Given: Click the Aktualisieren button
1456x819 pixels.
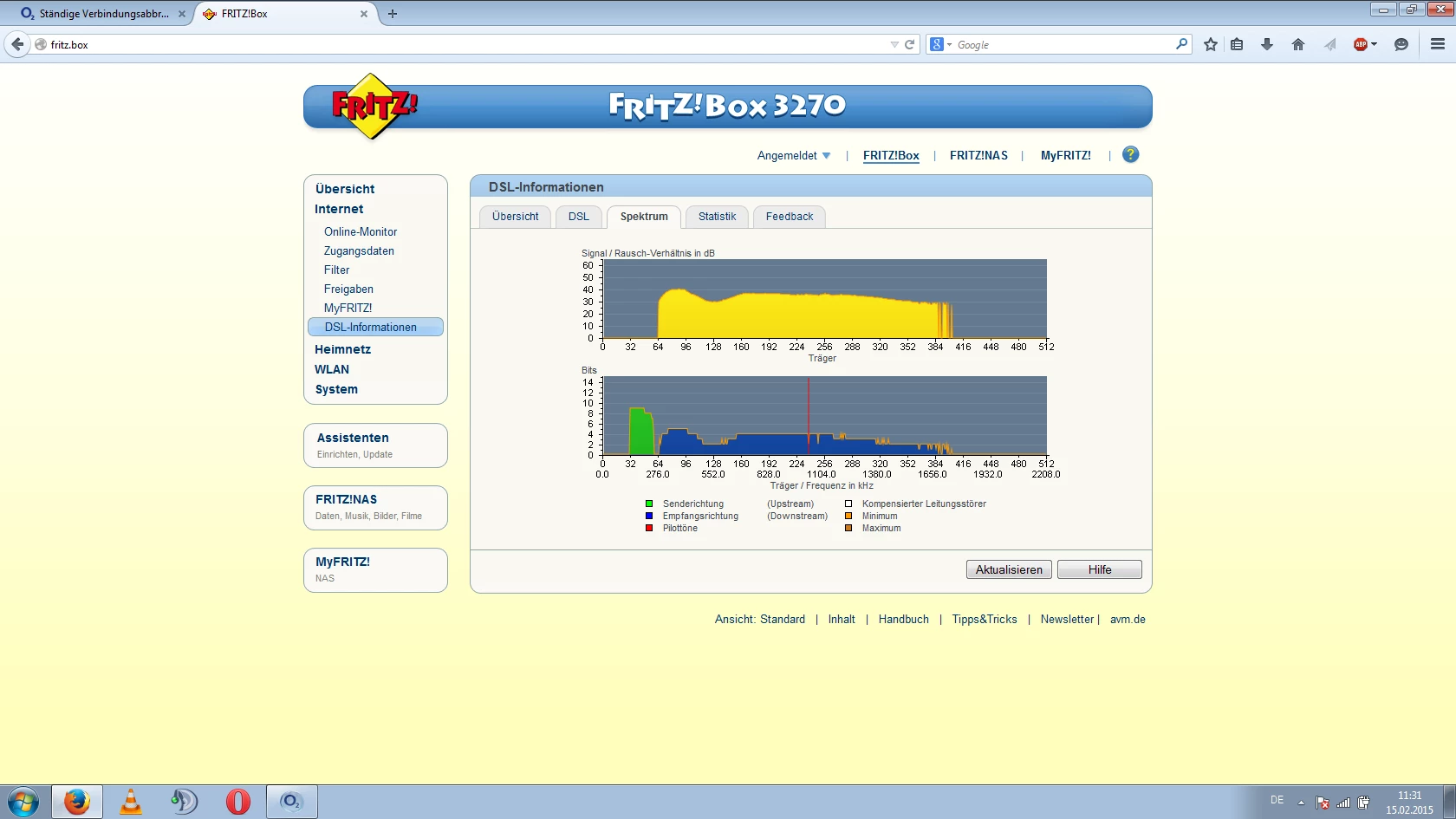Looking at the screenshot, I should [x=1010, y=569].
